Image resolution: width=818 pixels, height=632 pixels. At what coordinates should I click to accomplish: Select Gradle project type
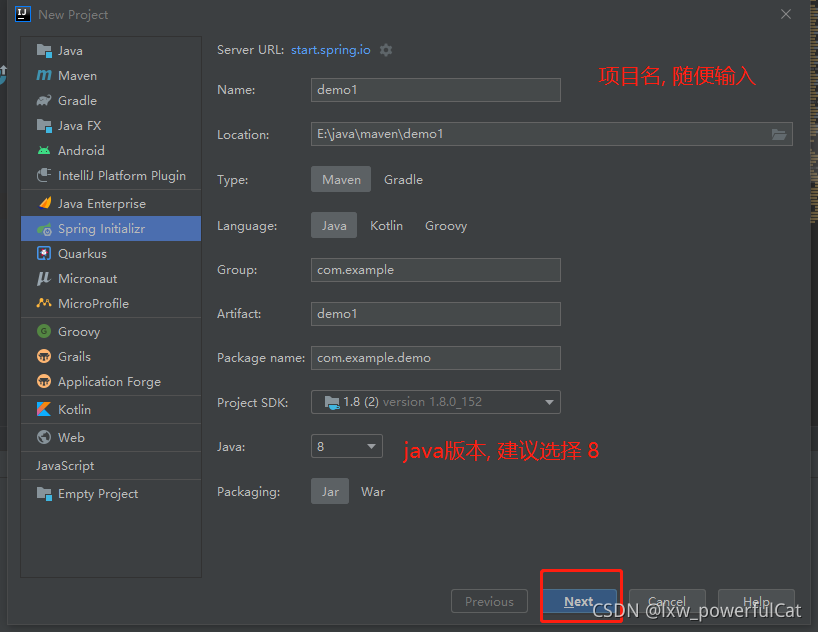[403, 180]
